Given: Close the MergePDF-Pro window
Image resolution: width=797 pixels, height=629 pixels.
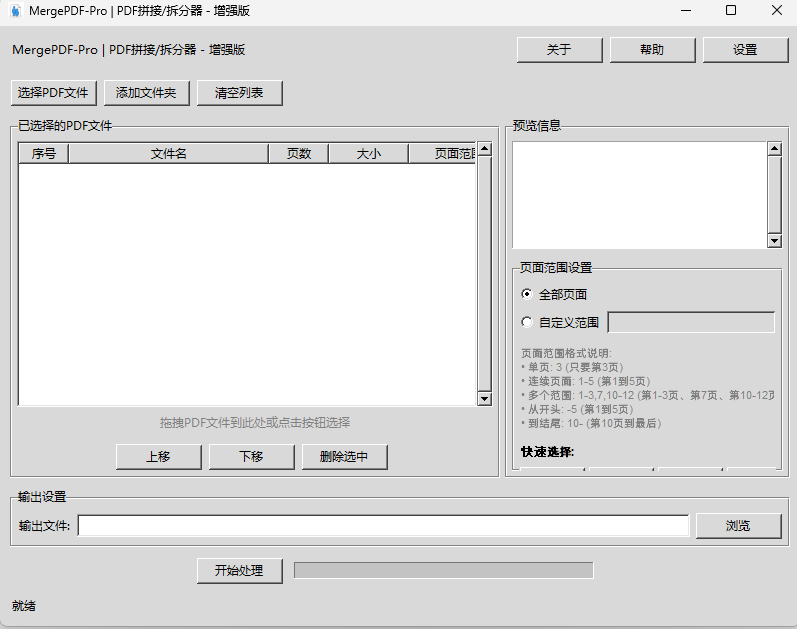Looking at the screenshot, I should coord(777,11).
